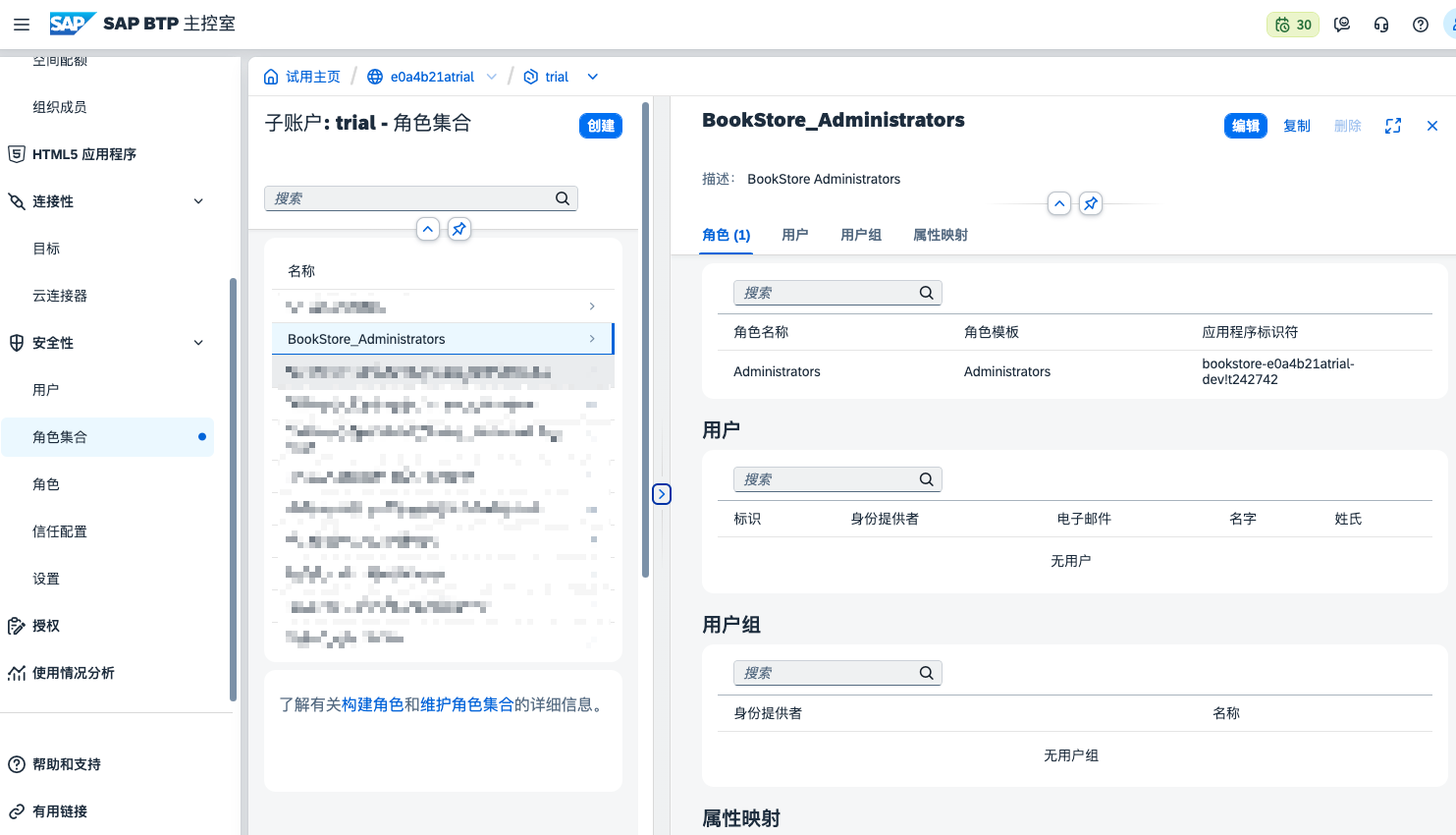Open the feedback chat icon
Screen dimensions: 1456x835
(1342, 25)
